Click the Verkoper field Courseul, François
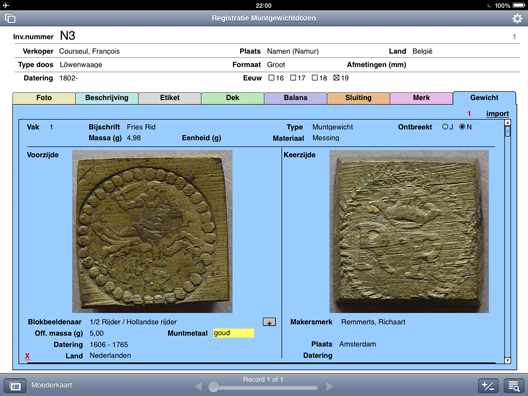Screen dimensions: 528x396 click(x=89, y=51)
